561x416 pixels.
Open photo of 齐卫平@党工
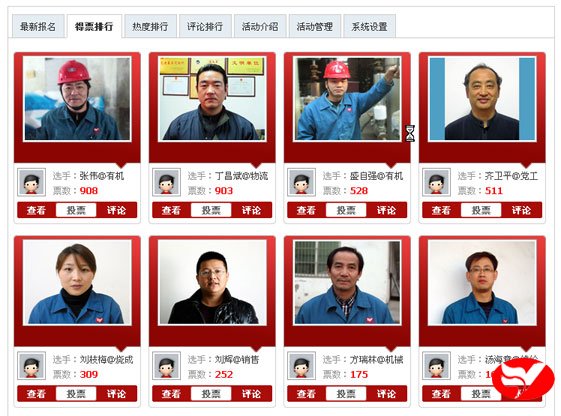[x=482, y=99]
